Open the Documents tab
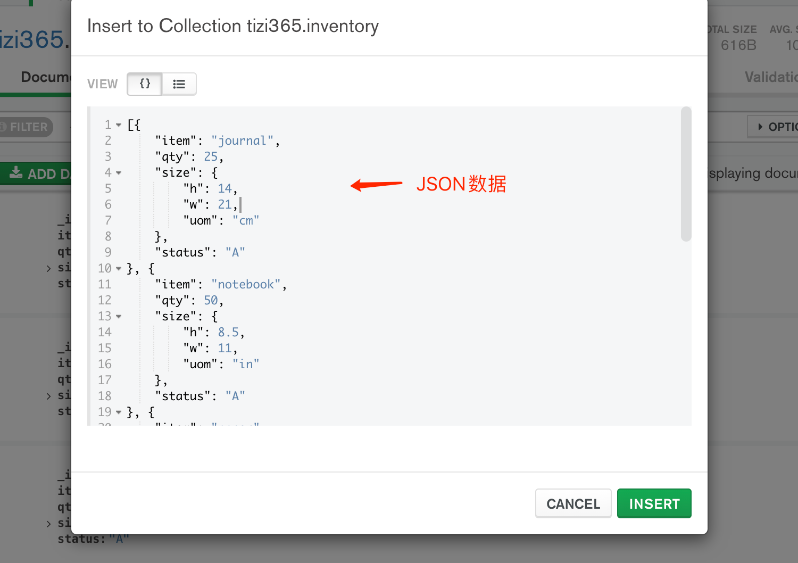Image resolution: width=798 pixels, height=563 pixels. pyautogui.click(x=45, y=77)
